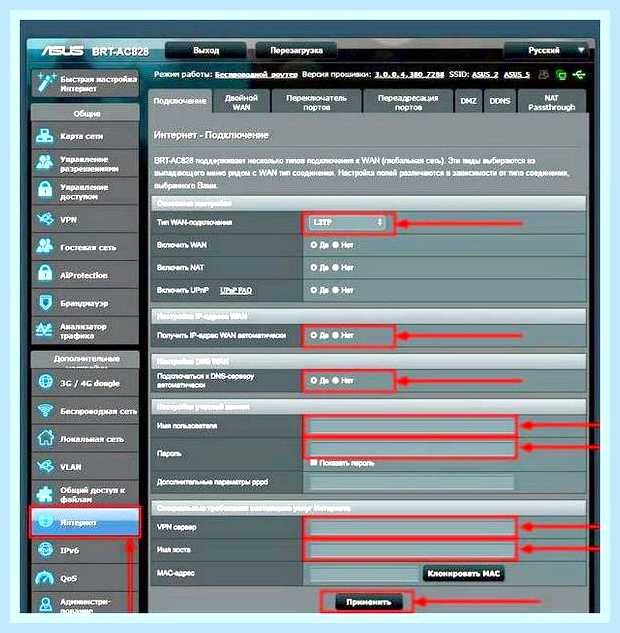The height and width of the screenshot is (633, 620).
Task: Switch to the Подключение tab
Action: click(180, 101)
